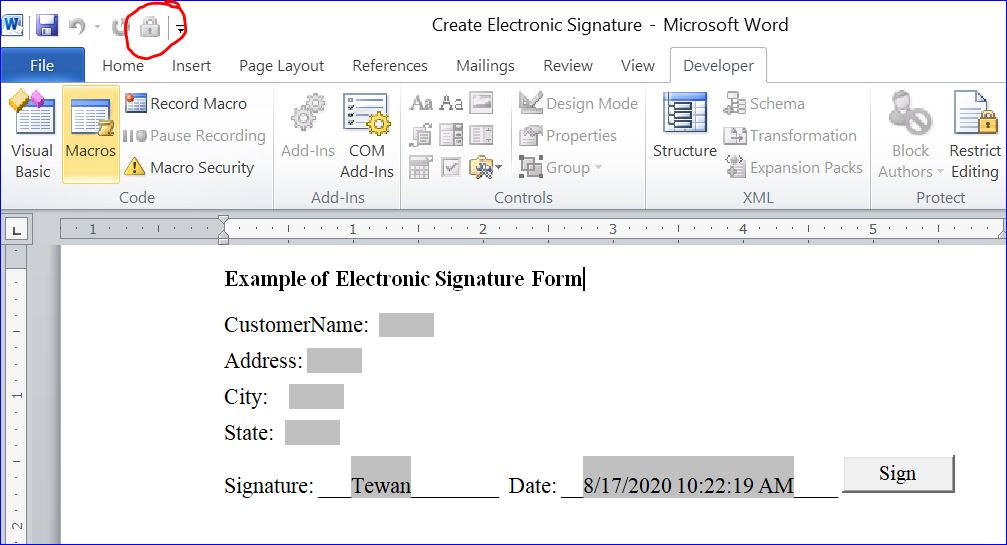This screenshot has height=545, width=1007.
Task: Insert Picture content control
Action: point(481,103)
